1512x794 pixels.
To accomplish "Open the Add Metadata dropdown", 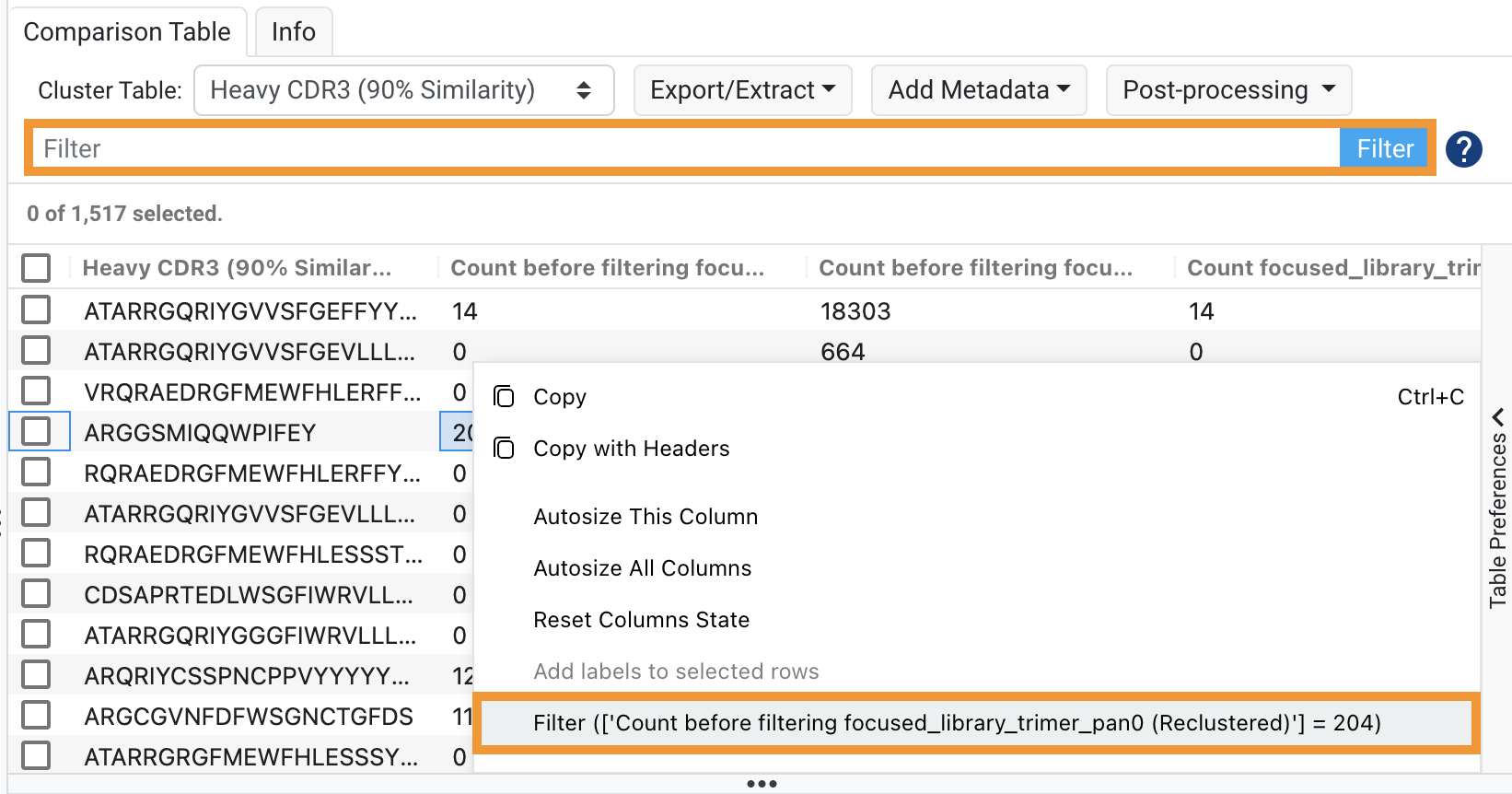I will click(x=979, y=90).
